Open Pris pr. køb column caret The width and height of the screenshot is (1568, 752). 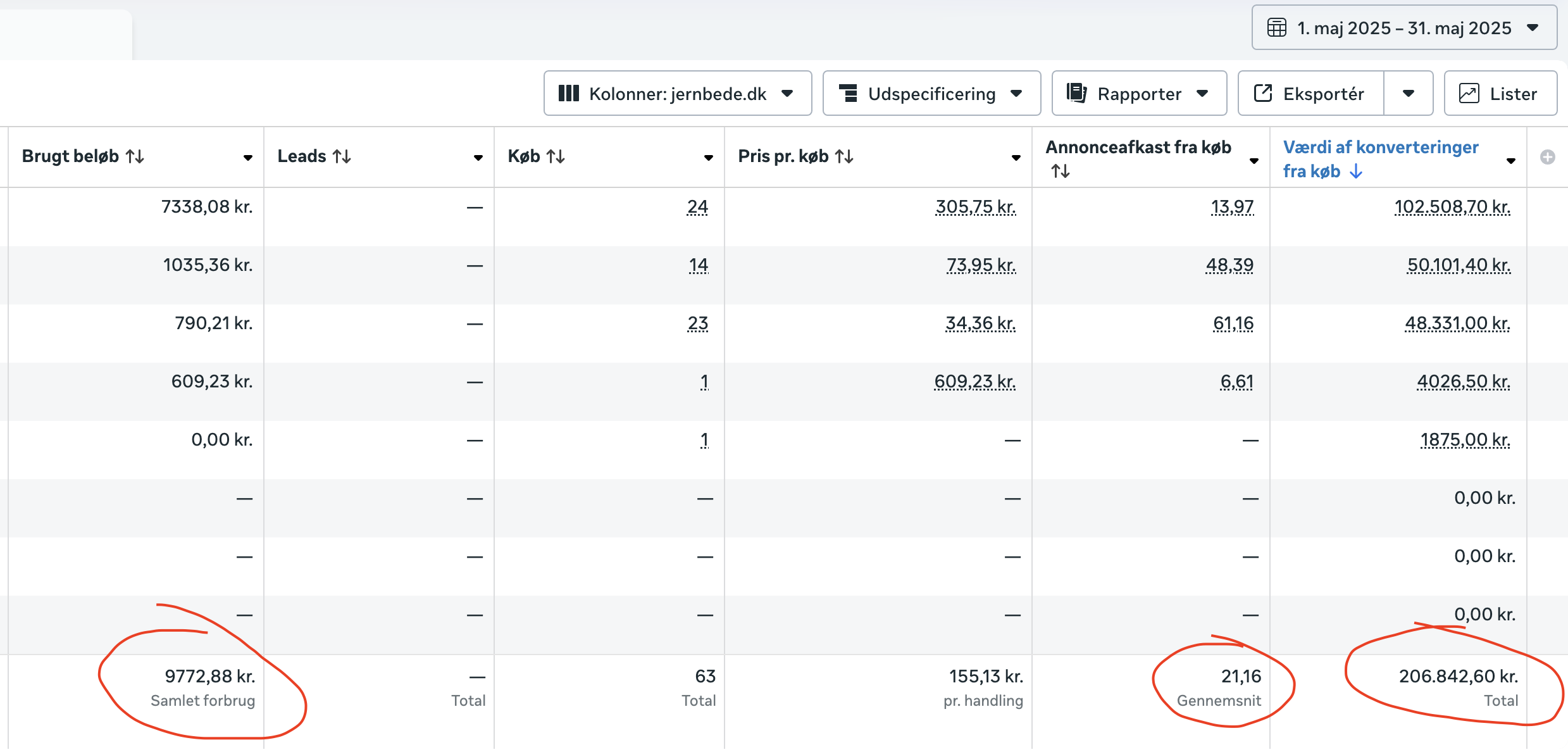click(x=1016, y=158)
